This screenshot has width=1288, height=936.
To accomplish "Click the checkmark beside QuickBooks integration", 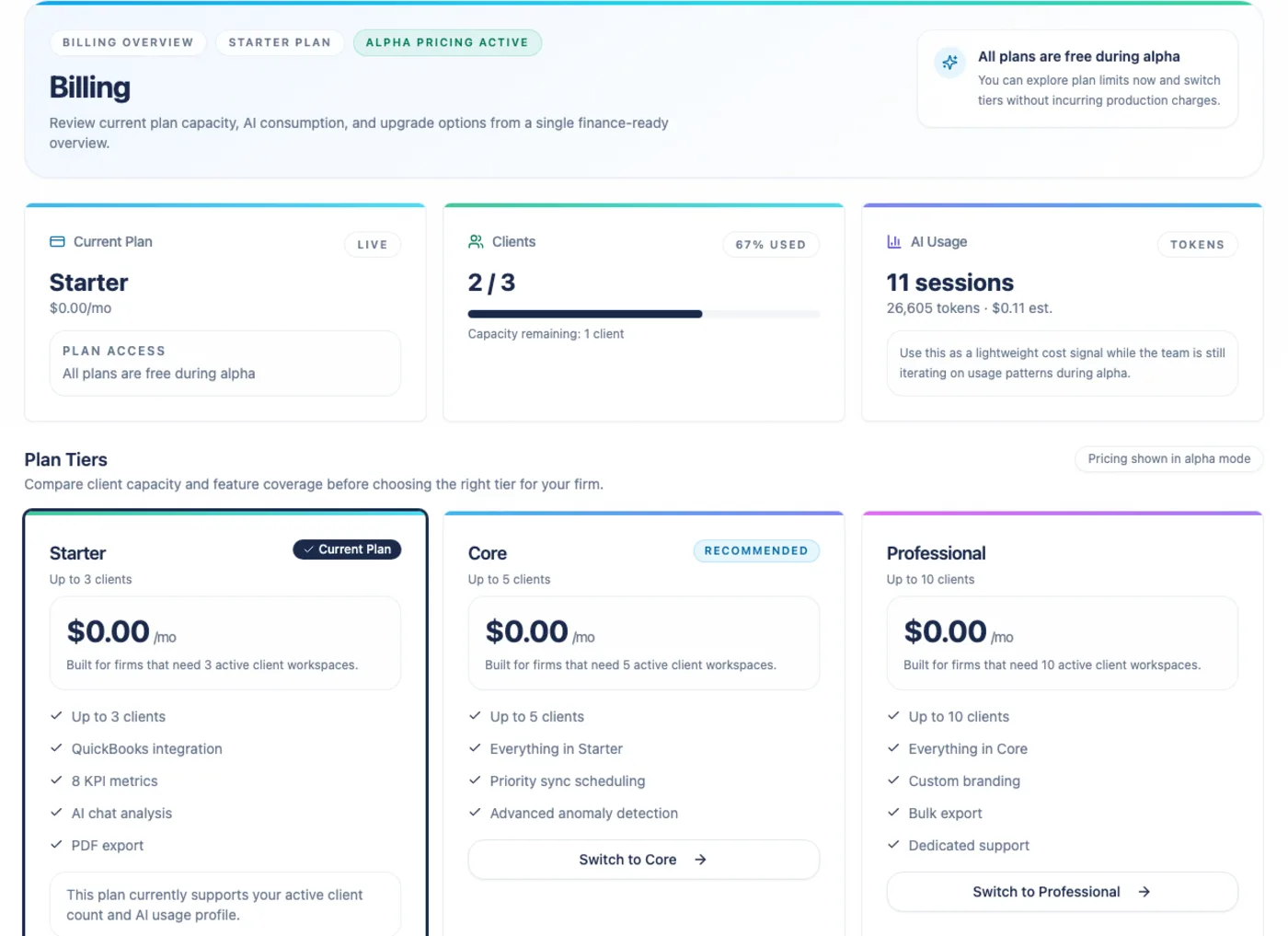I will 57,748.
